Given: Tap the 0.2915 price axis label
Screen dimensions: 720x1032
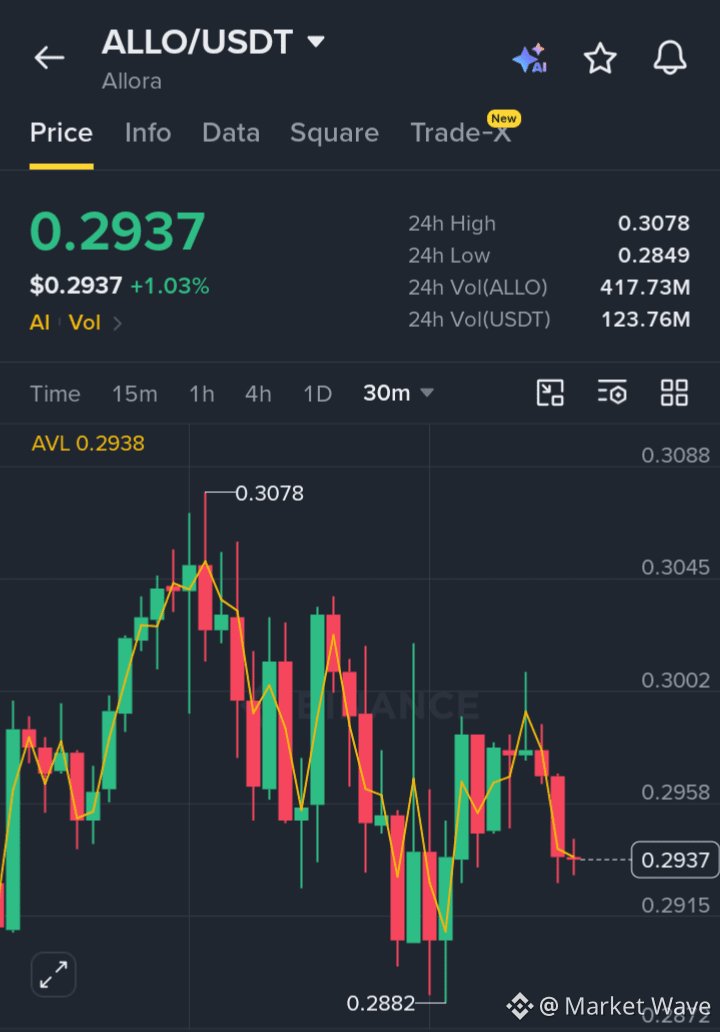Looking at the screenshot, I should point(676,905).
